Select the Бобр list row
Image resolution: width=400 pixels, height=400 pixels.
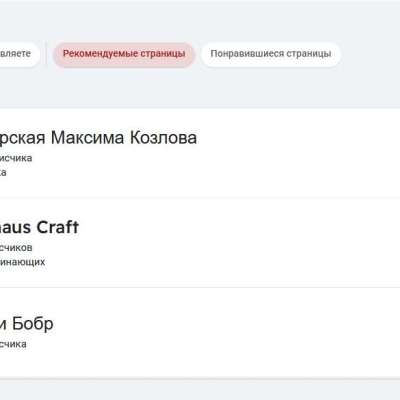(x=200, y=333)
